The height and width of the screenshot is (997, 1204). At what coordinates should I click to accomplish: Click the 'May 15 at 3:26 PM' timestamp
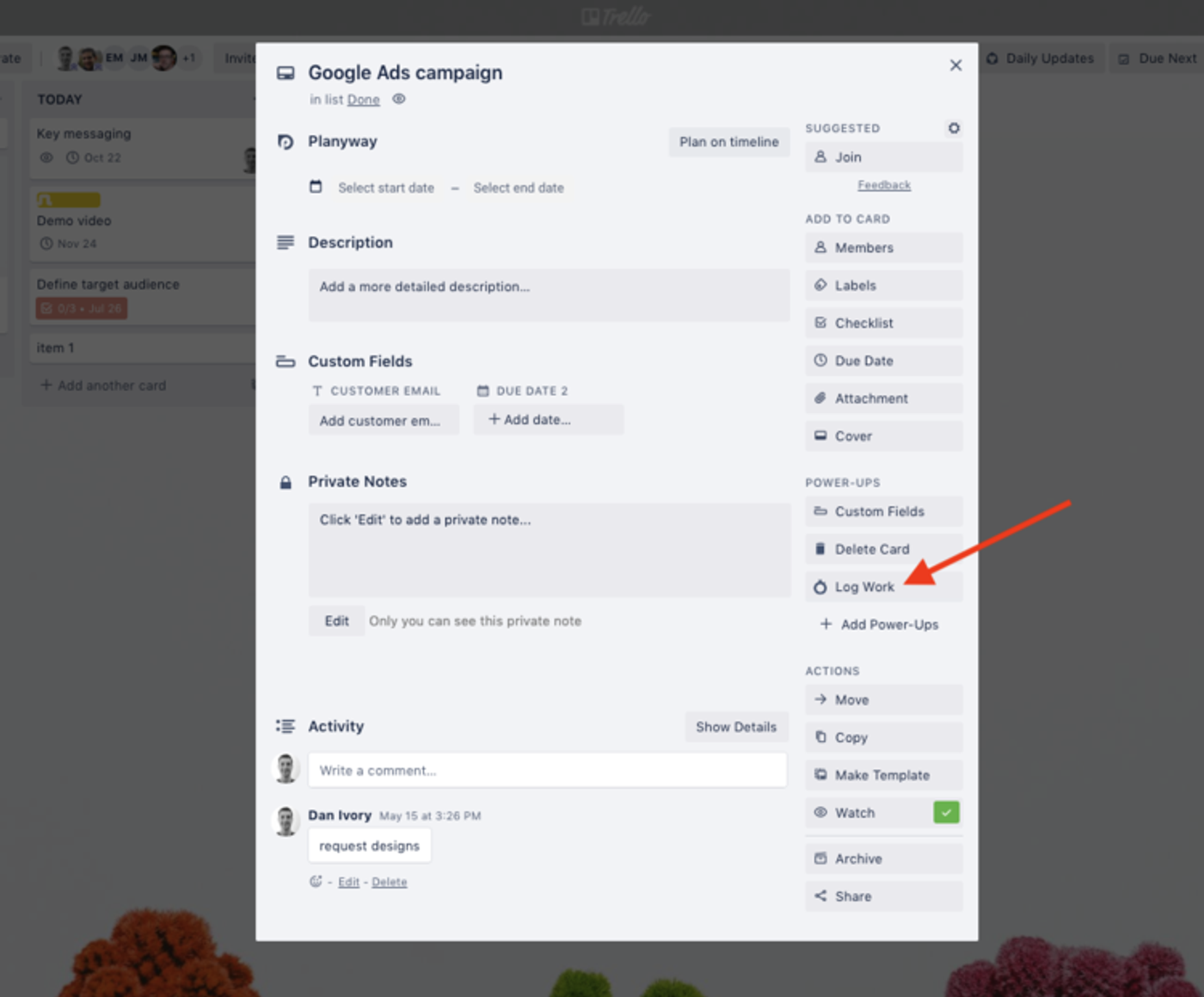pos(430,816)
